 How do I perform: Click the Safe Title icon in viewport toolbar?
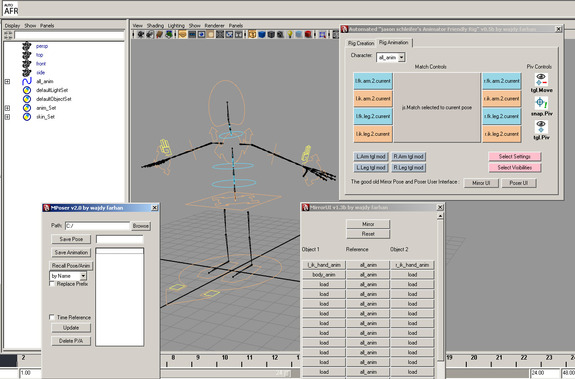point(238,34)
